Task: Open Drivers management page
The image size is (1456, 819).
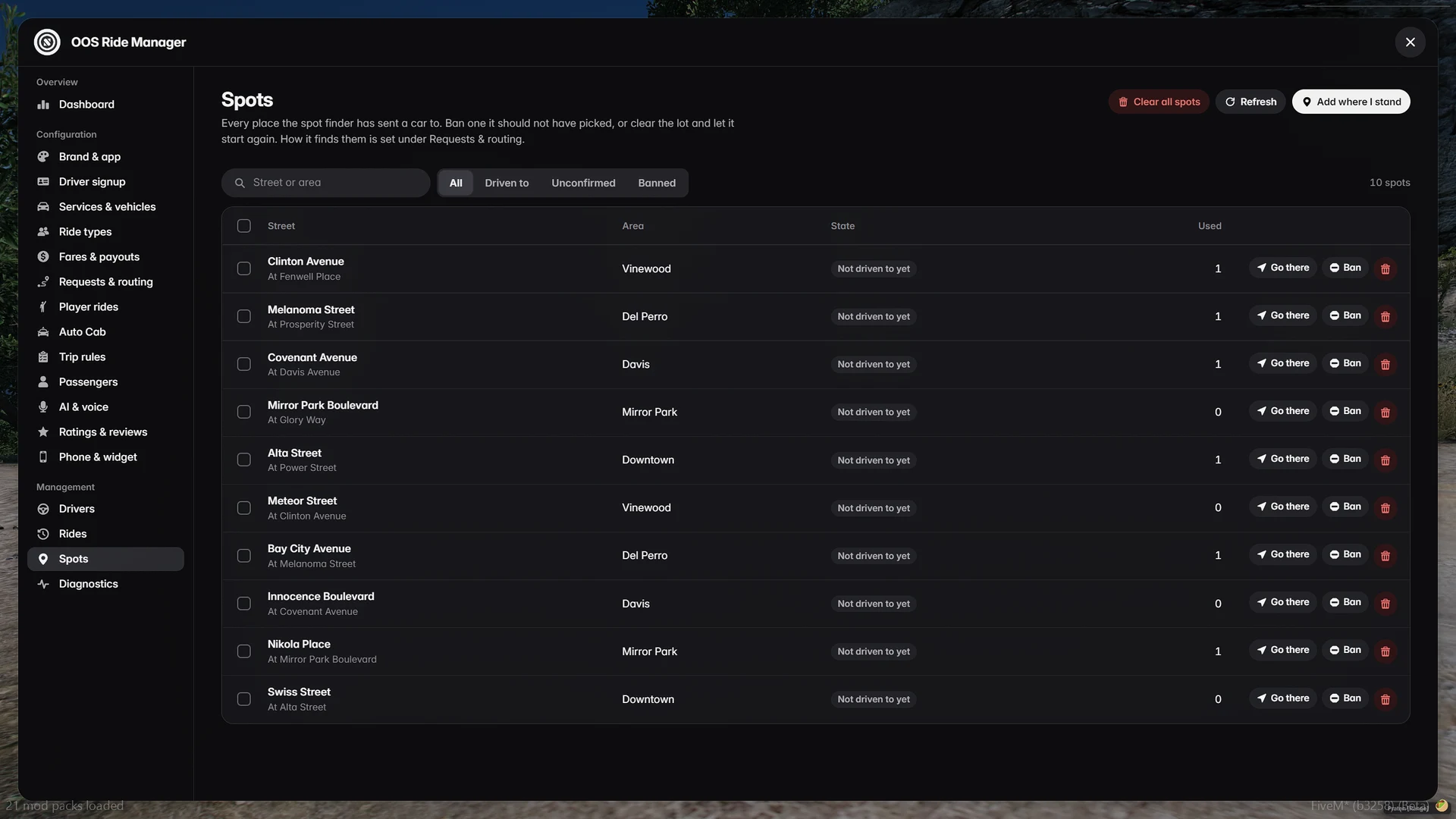Action: [105, 509]
